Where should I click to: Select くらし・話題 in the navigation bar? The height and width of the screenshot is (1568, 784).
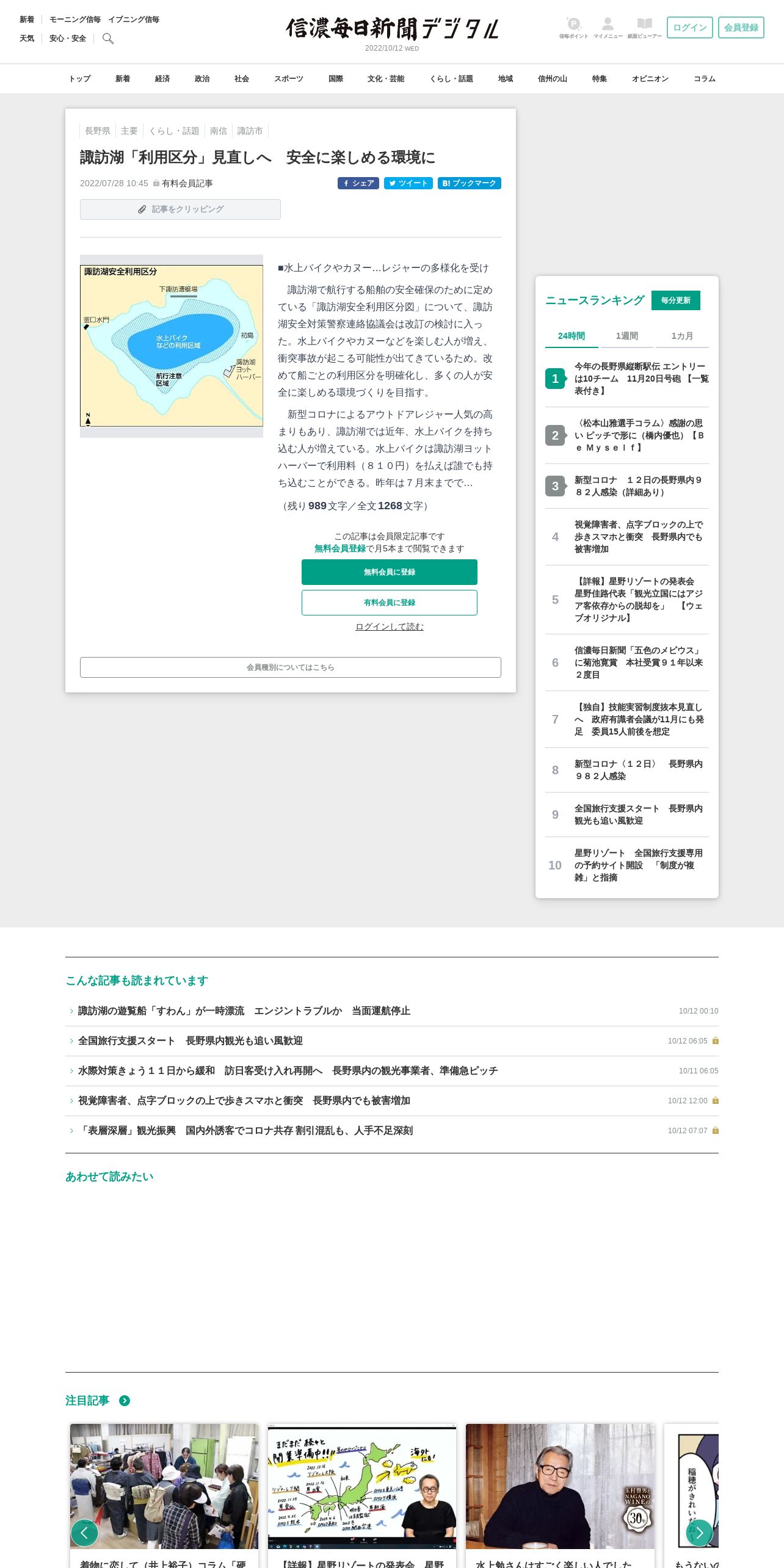pos(451,79)
